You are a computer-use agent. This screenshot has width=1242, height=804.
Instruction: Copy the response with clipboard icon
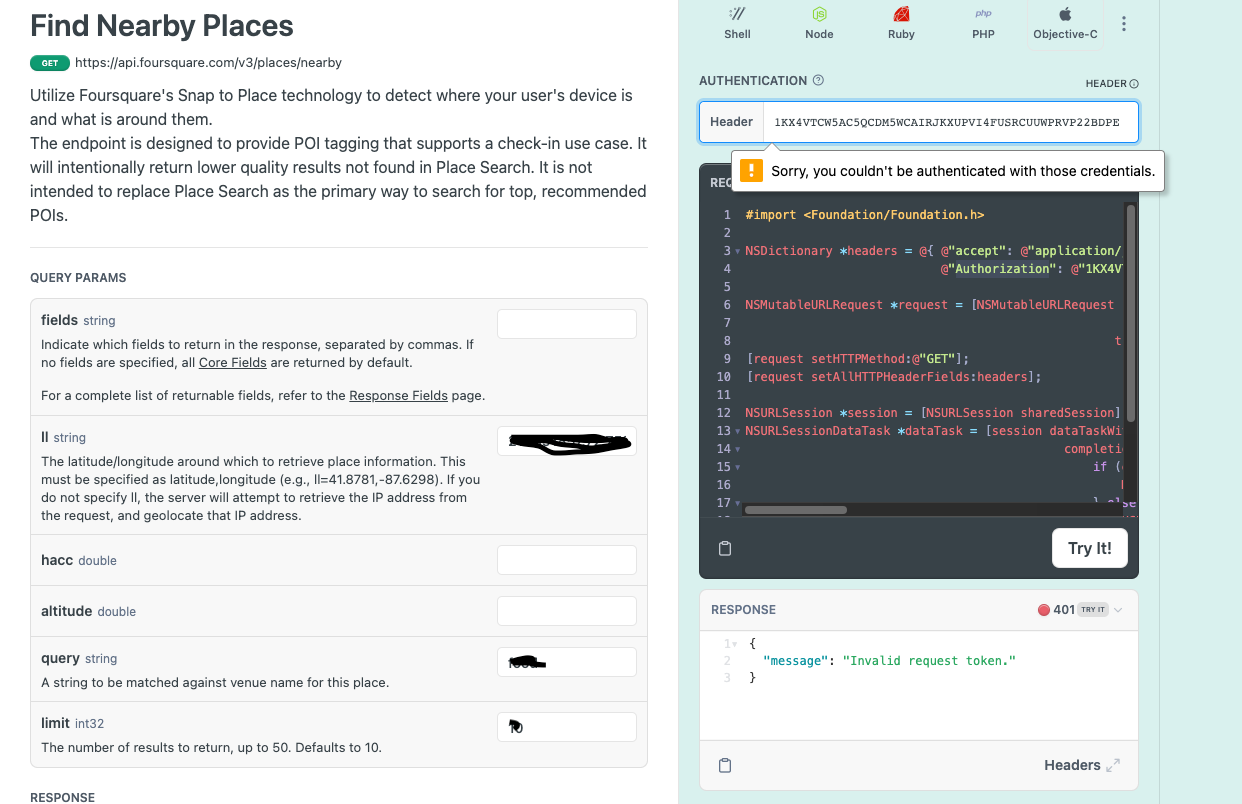[x=726, y=765]
